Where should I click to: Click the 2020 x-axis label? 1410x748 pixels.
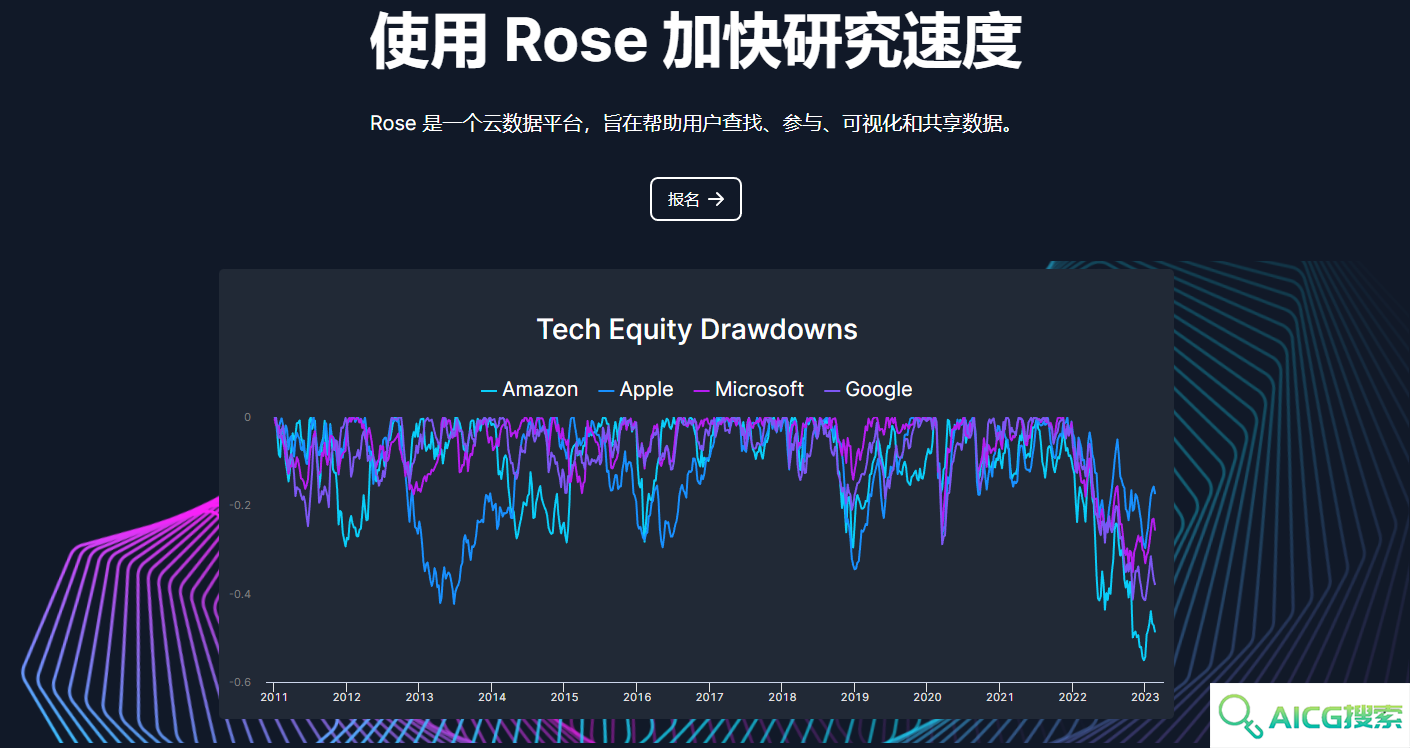[x=927, y=697]
